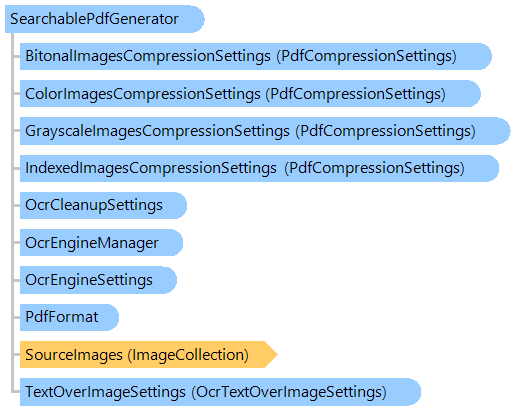The image size is (528, 410).
Task: Open the OcrCleanupSettings node
Action: [x=103, y=205]
